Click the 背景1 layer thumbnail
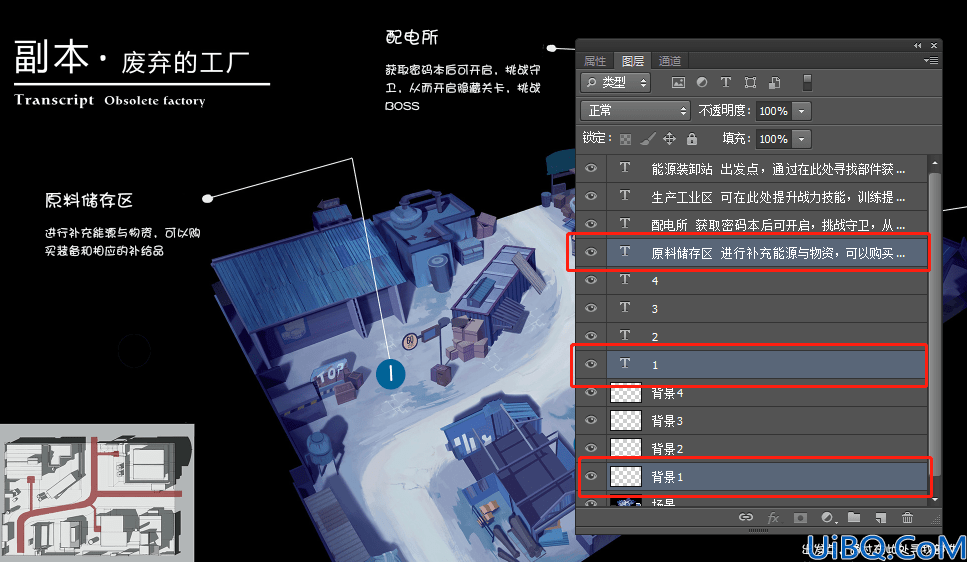 (625, 476)
